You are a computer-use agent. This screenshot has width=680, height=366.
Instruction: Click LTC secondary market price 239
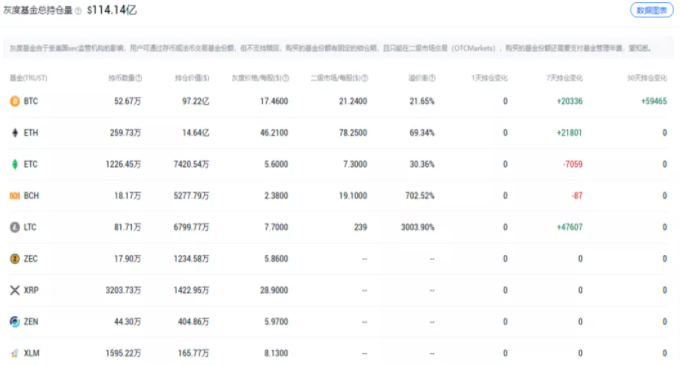coord(360,227)
